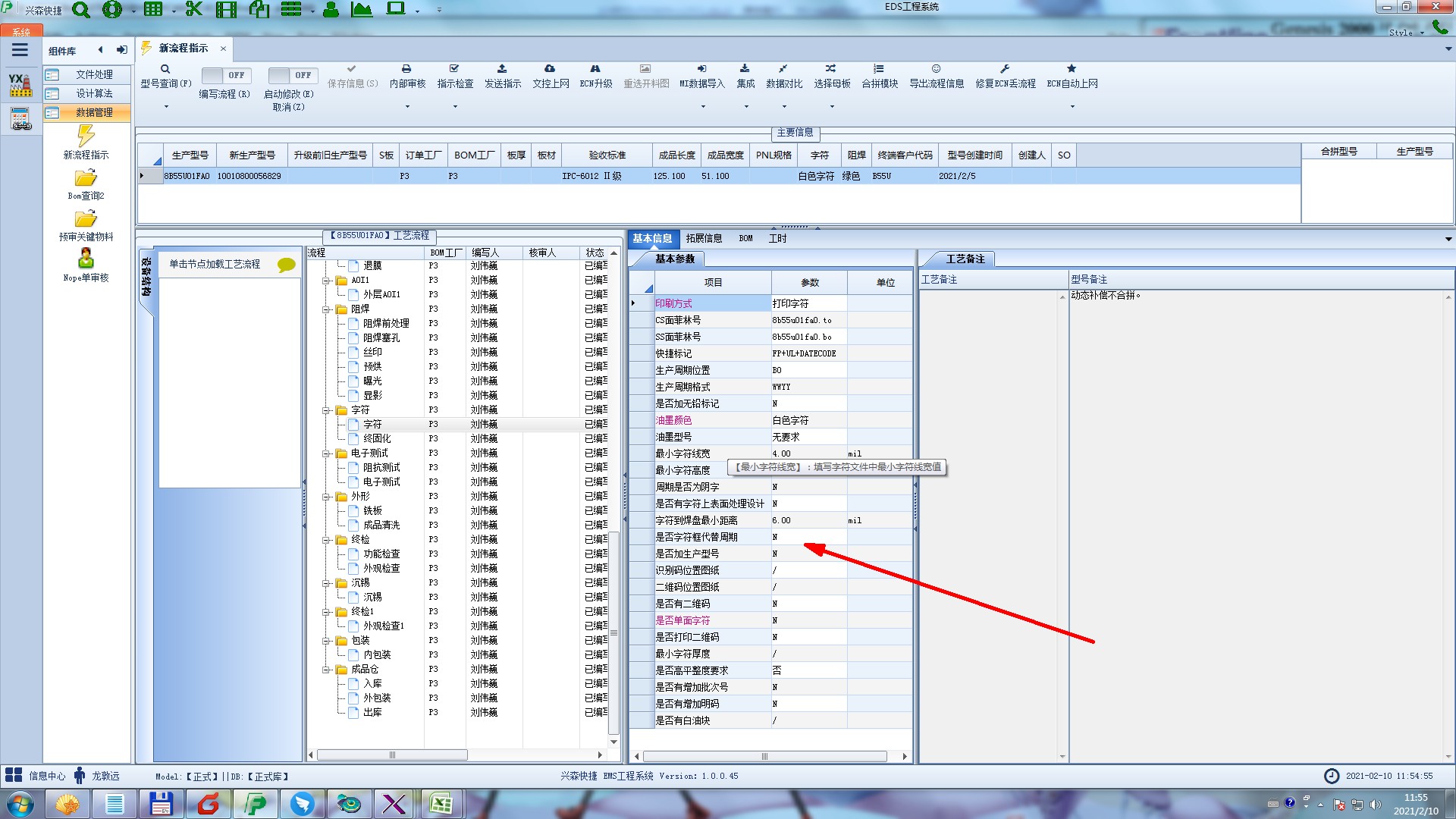Open dropdown arrow under ECN自动上网
Image resolution: width=1456 pixels, height=819 pixels.
[x=1072, y=107]
